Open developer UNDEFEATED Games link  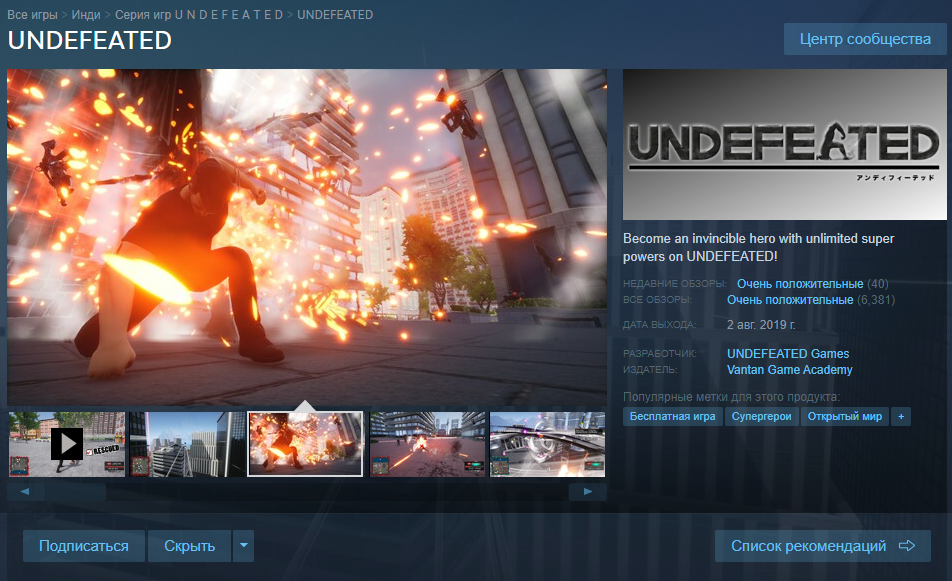tap(788, 353)
